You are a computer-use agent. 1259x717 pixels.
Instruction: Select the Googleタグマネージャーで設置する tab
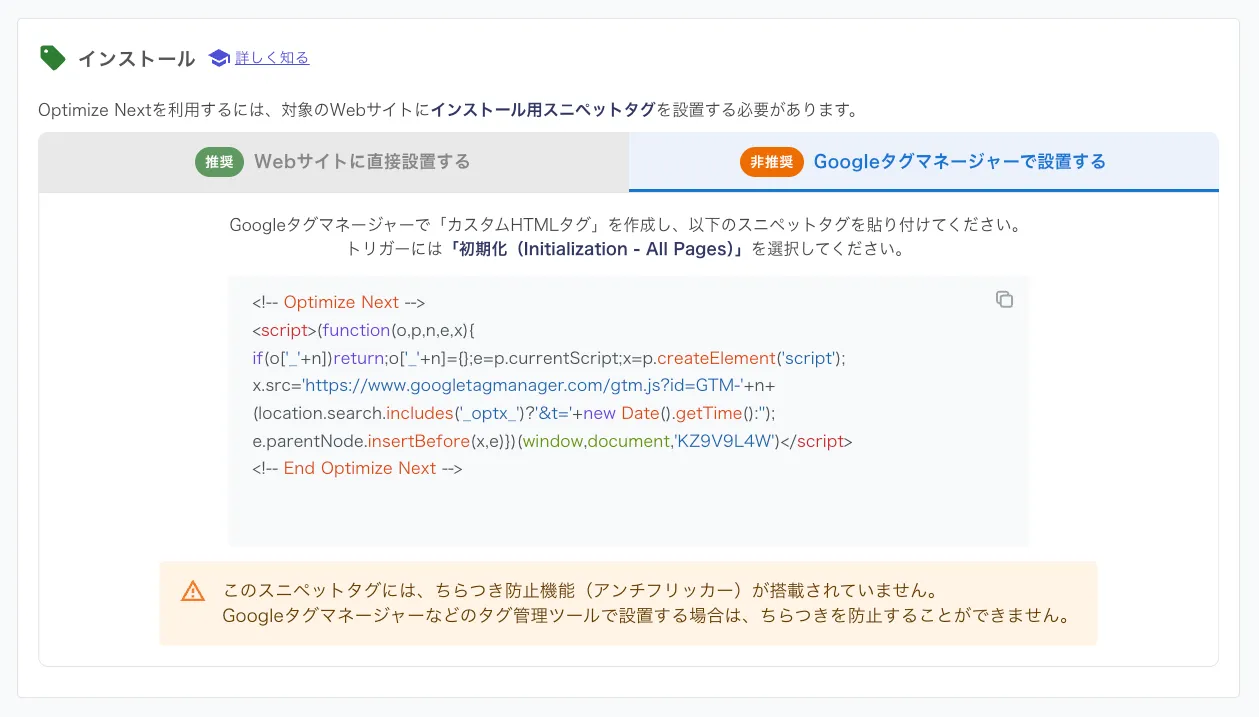924,162
